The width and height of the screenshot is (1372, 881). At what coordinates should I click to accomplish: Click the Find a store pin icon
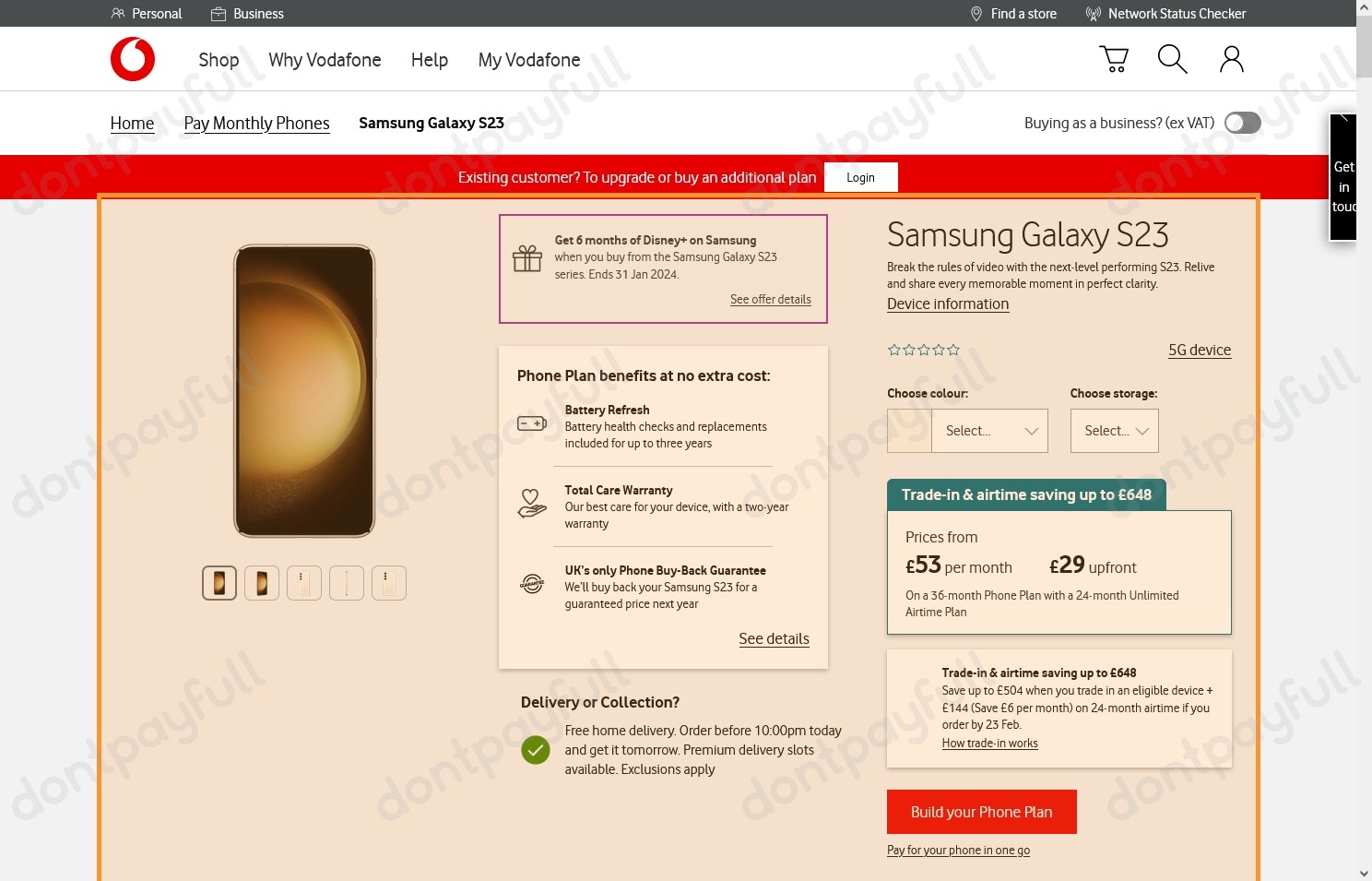976,14
